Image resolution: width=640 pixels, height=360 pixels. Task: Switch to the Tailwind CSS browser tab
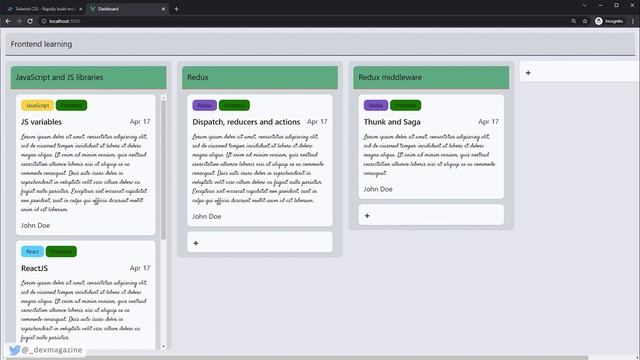pos(45,9)
